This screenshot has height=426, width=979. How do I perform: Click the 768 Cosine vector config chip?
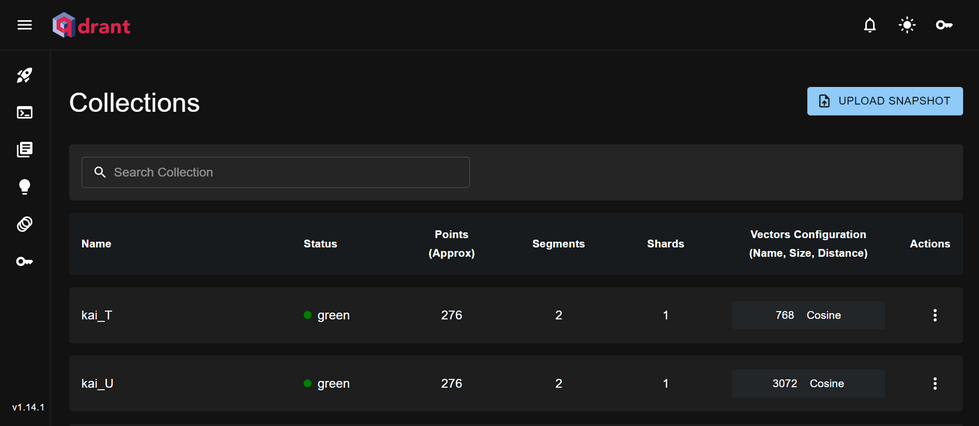tap(808, 315)
